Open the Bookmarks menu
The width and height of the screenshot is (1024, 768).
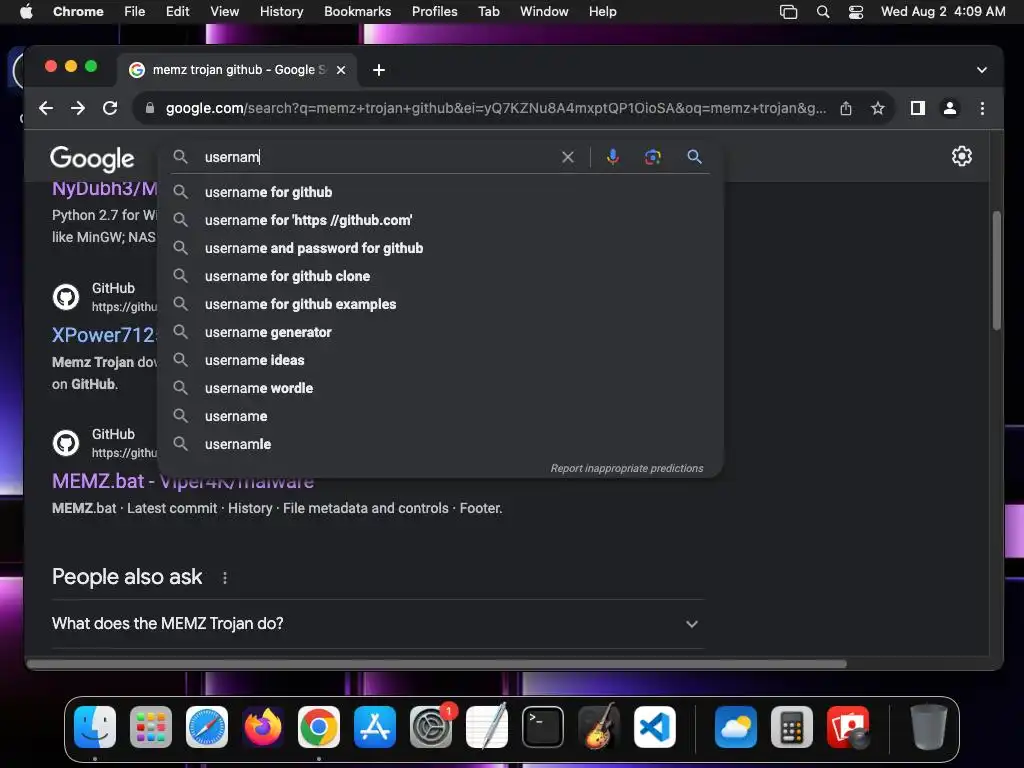(358, 12)
